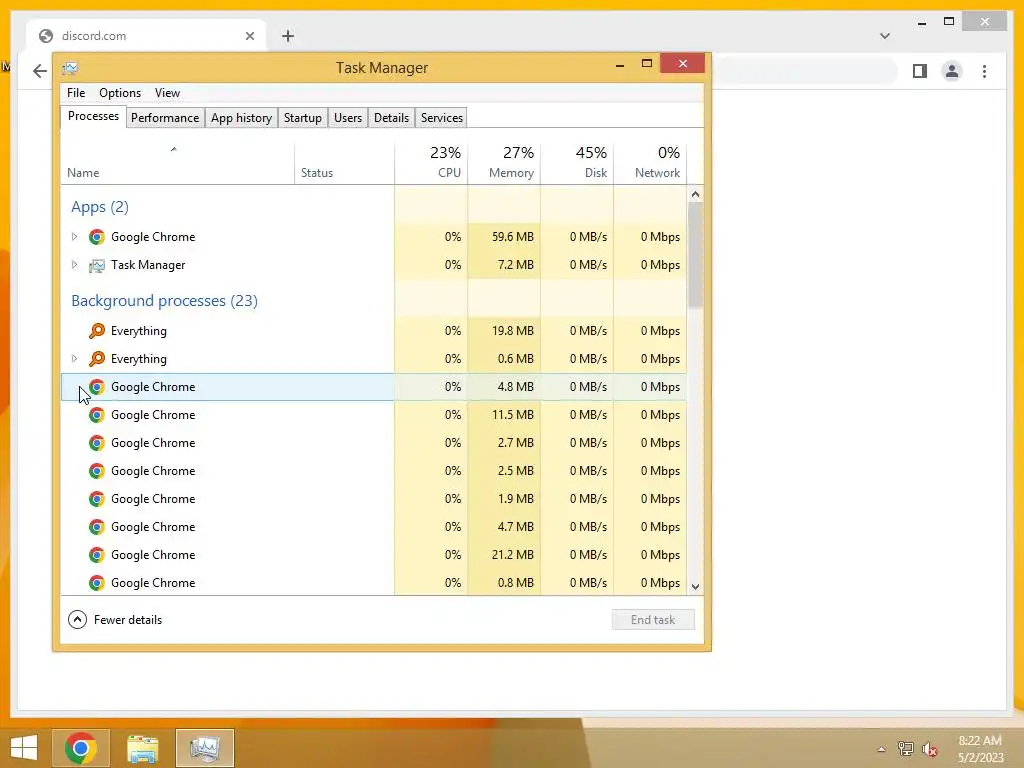Image resolution: width=1024 pixels, height=768 pixels.
Task: Expand the Task Manager app row
Action: click(x=74, y=265)
